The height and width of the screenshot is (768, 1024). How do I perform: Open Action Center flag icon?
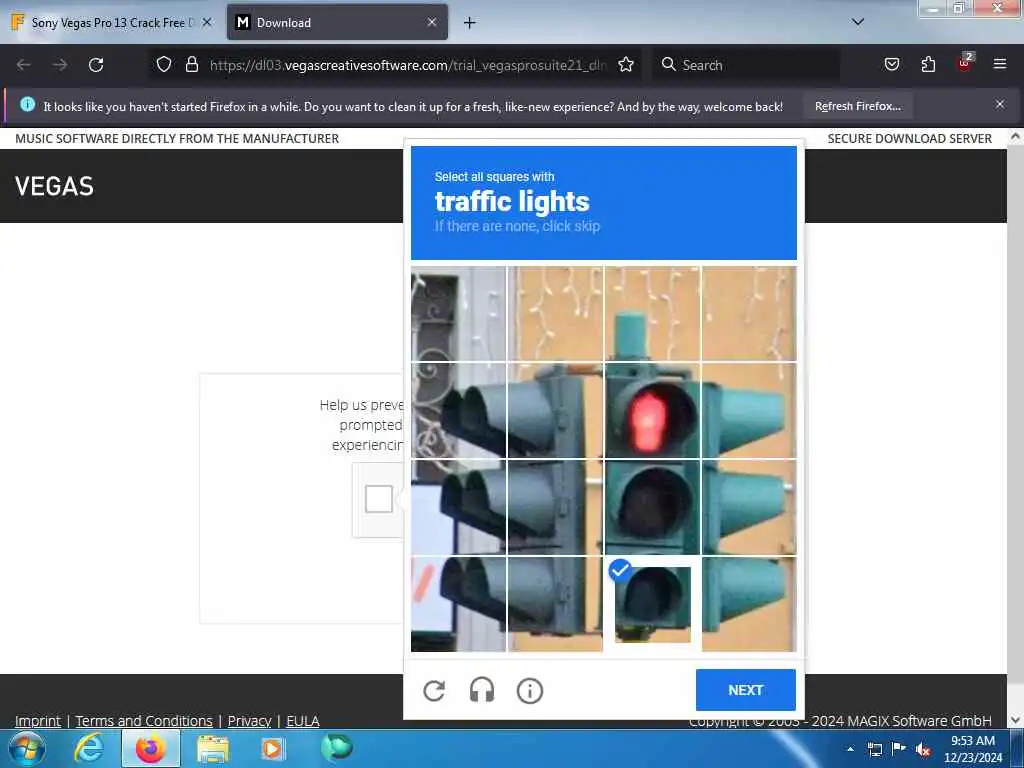[899, 748]
